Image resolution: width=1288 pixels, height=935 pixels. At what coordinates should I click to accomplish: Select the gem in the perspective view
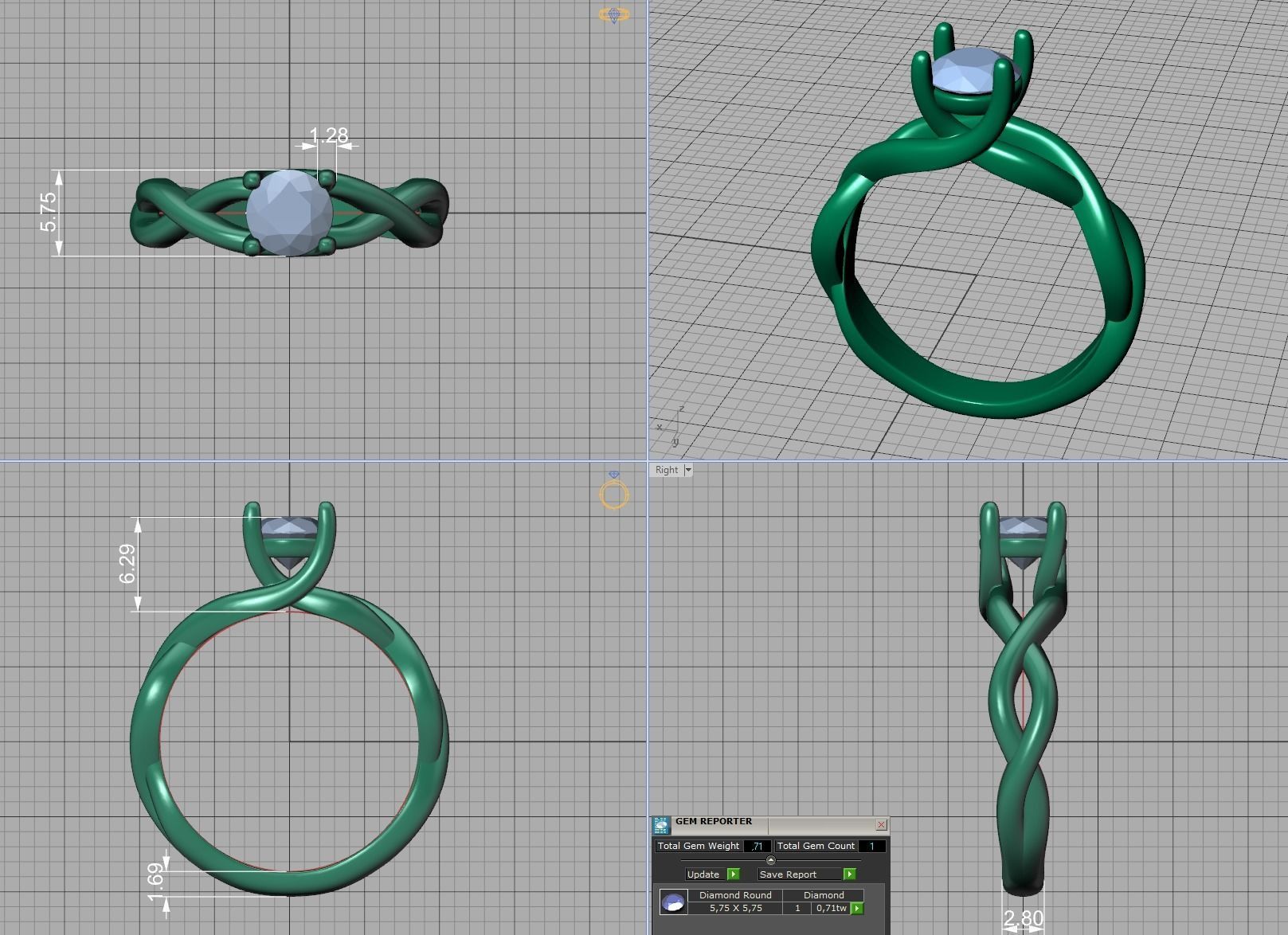pos(973,72)
